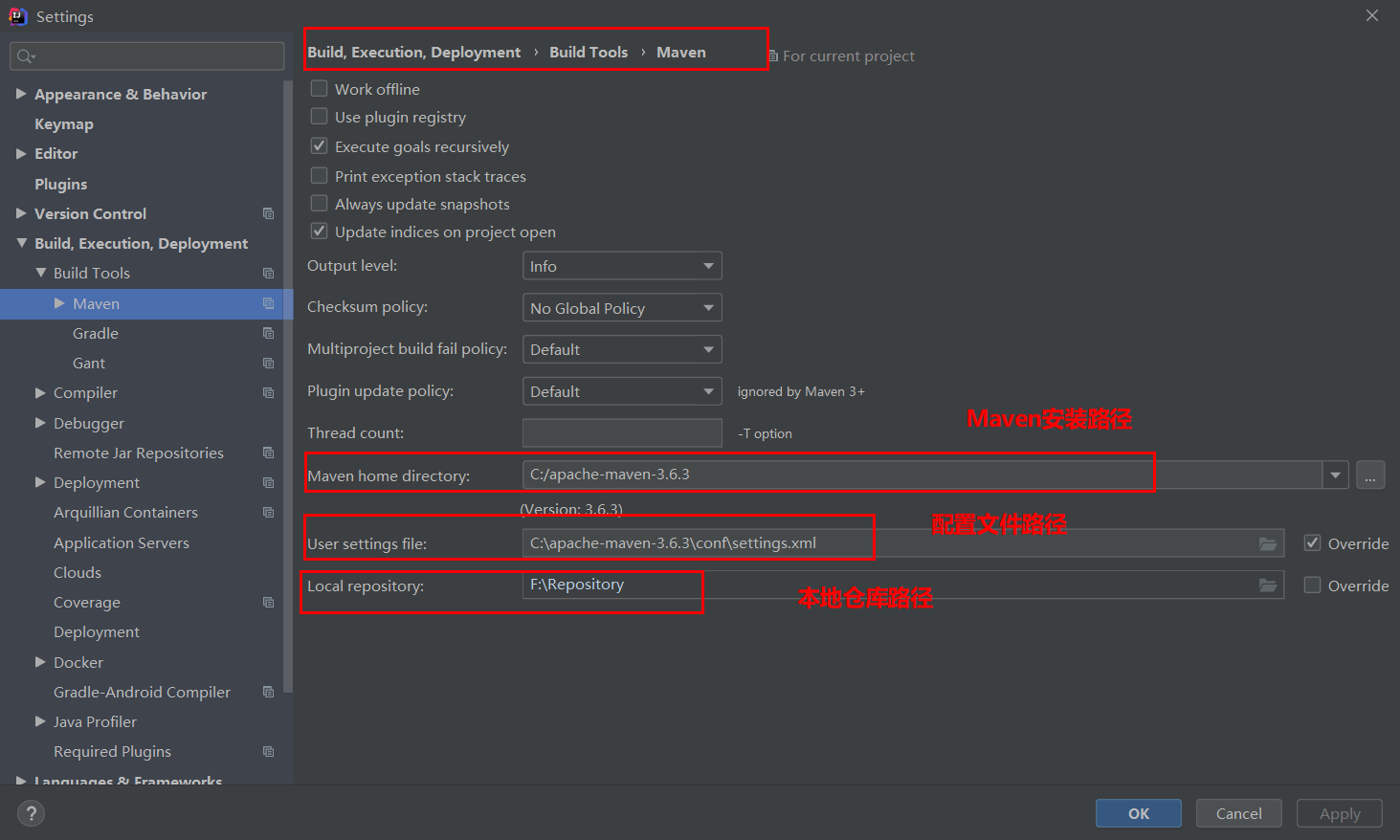The width and height of the screenshot is (1400, 840).
Task: Click the project-level icon beside Gradle
Action: pyautogui.click(x=268, y=333)
